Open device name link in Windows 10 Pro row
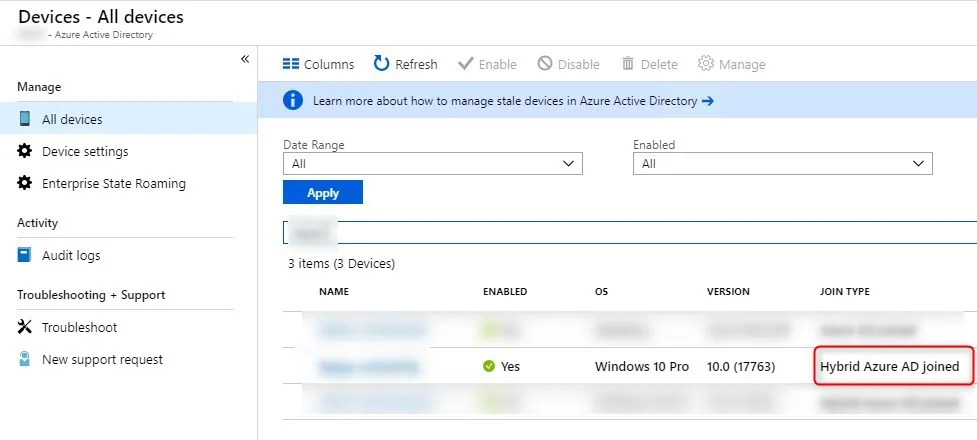This screenshot has height=440, width=977. [368, 367]
